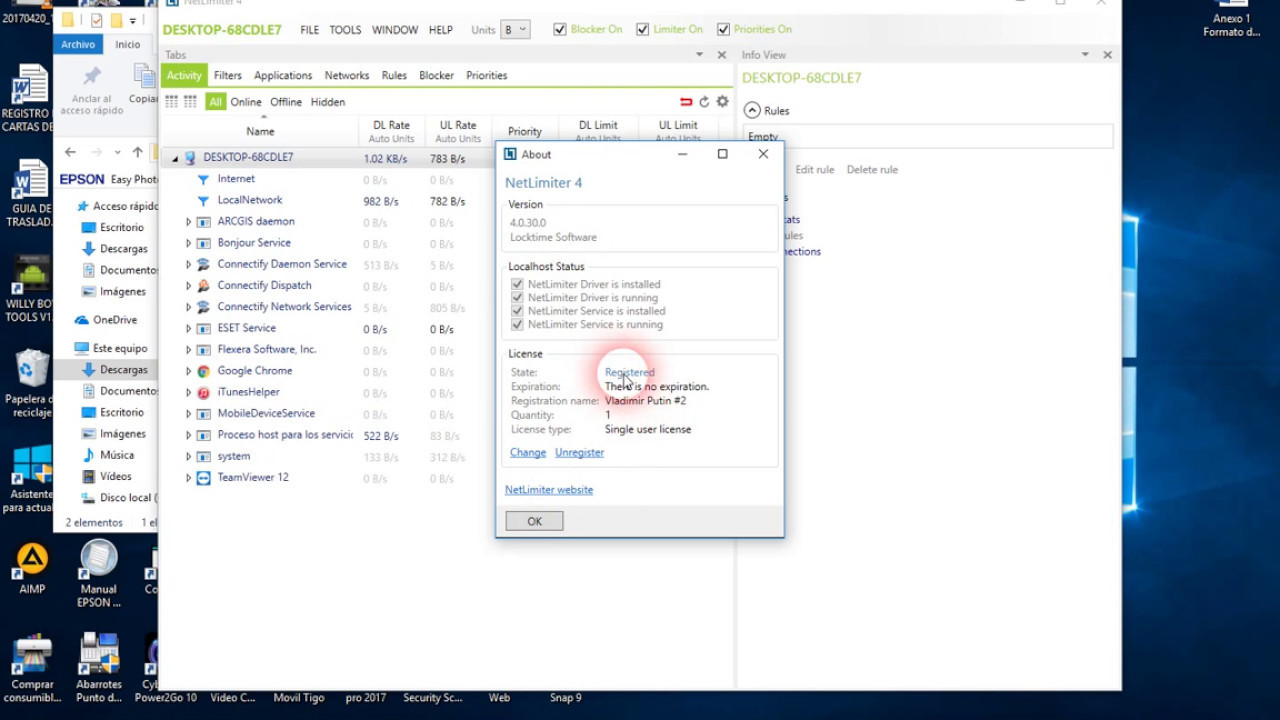Screen dimensions: 1280x720
Task: Click the Priority column header
Action: (525, 131)
